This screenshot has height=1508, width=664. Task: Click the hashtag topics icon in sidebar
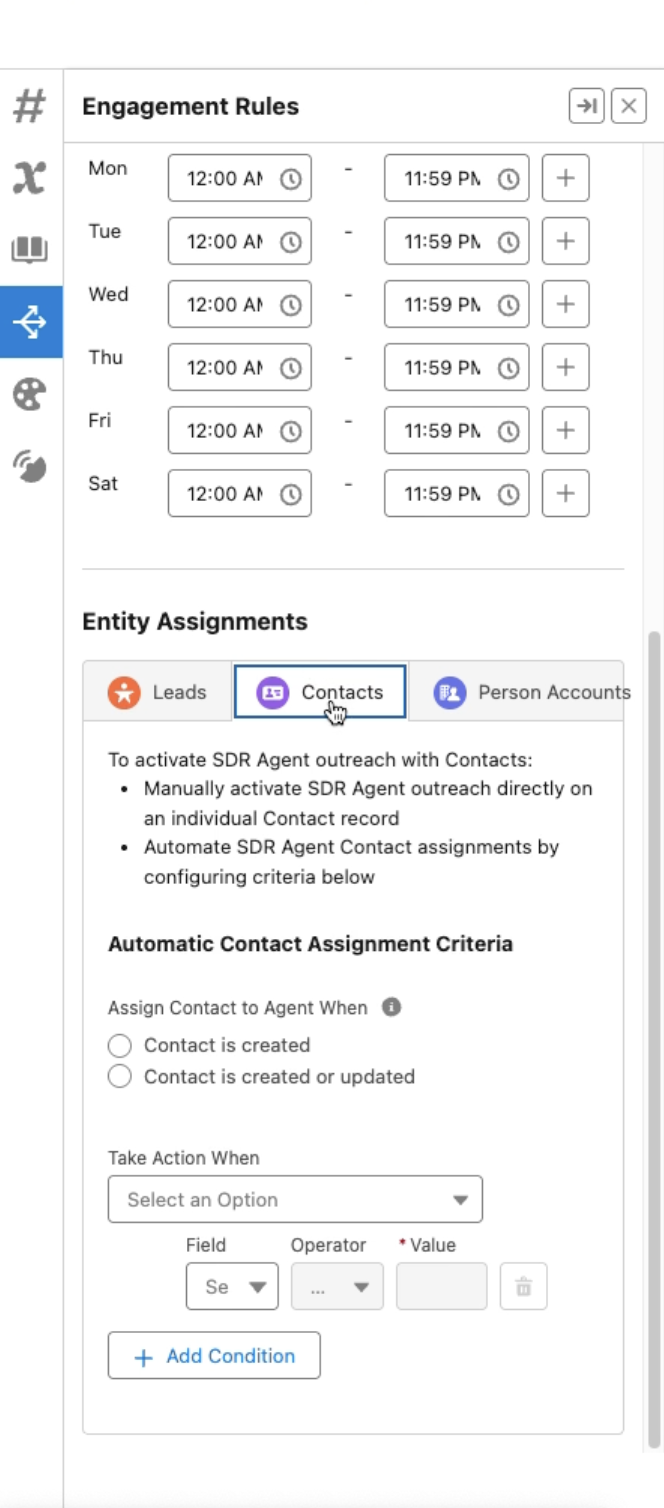30,106
